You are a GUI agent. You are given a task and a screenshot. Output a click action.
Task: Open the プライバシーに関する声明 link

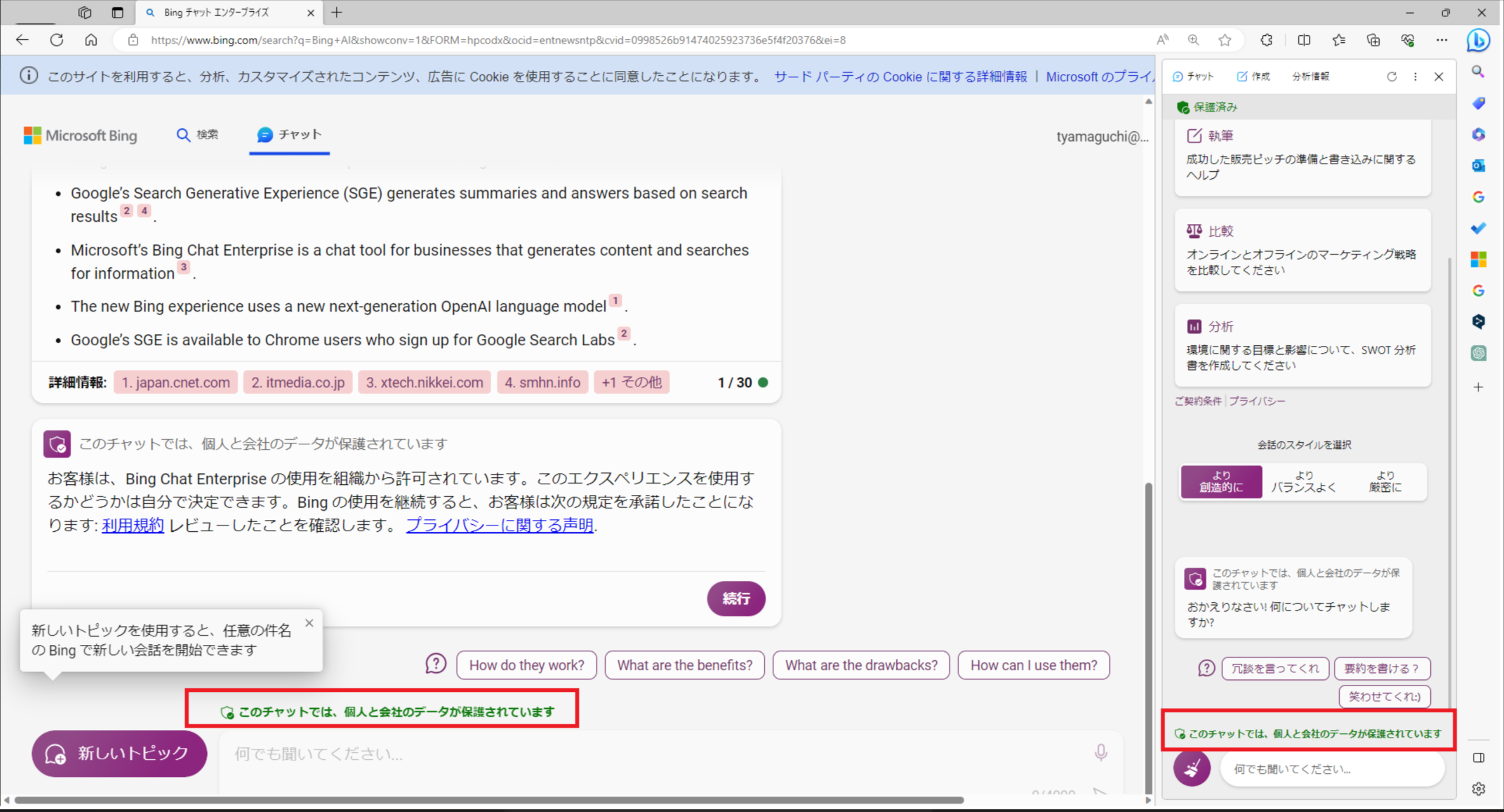click(x=500, y=525)
